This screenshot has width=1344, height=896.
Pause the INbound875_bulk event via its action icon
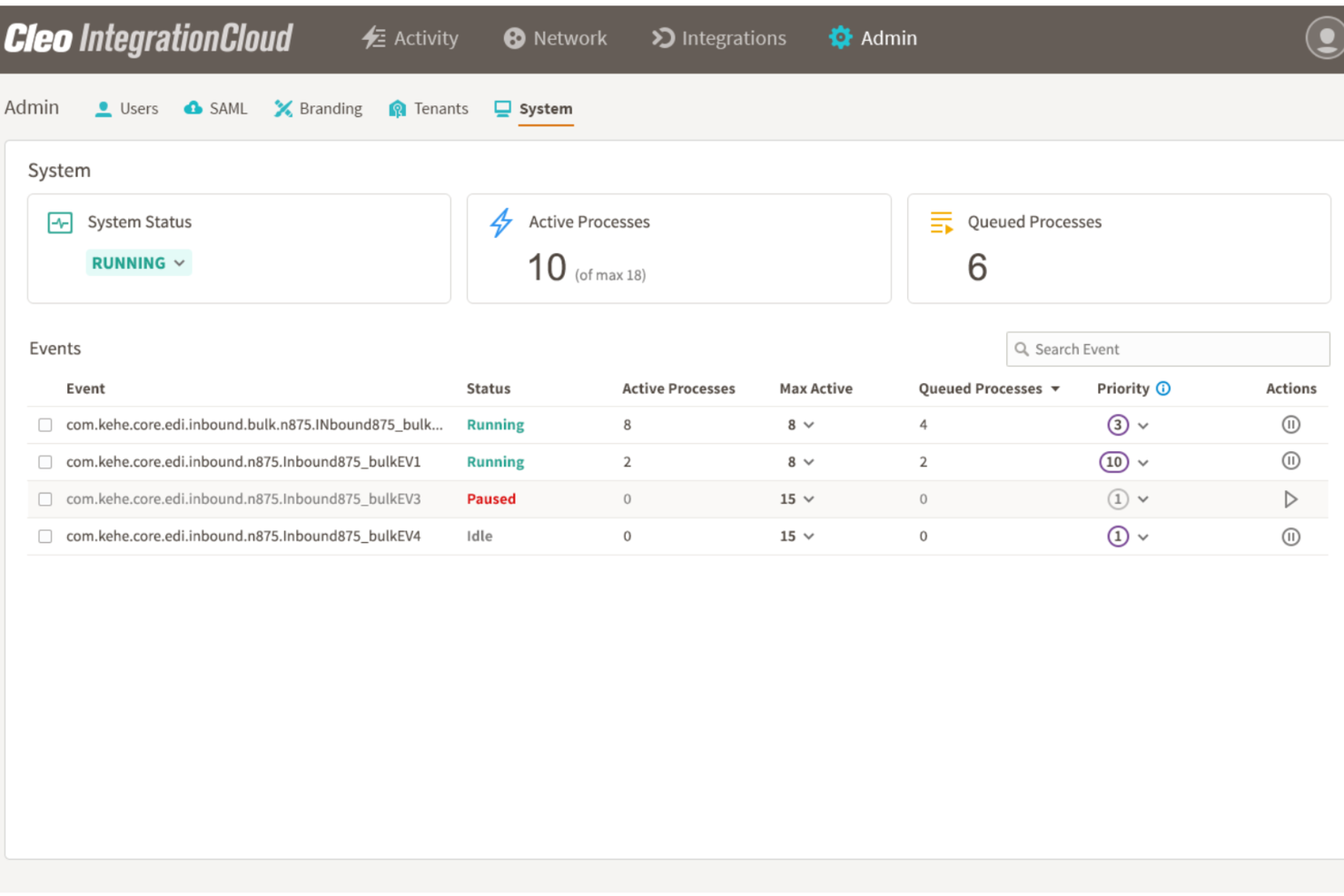click(x=1290, y=424)
